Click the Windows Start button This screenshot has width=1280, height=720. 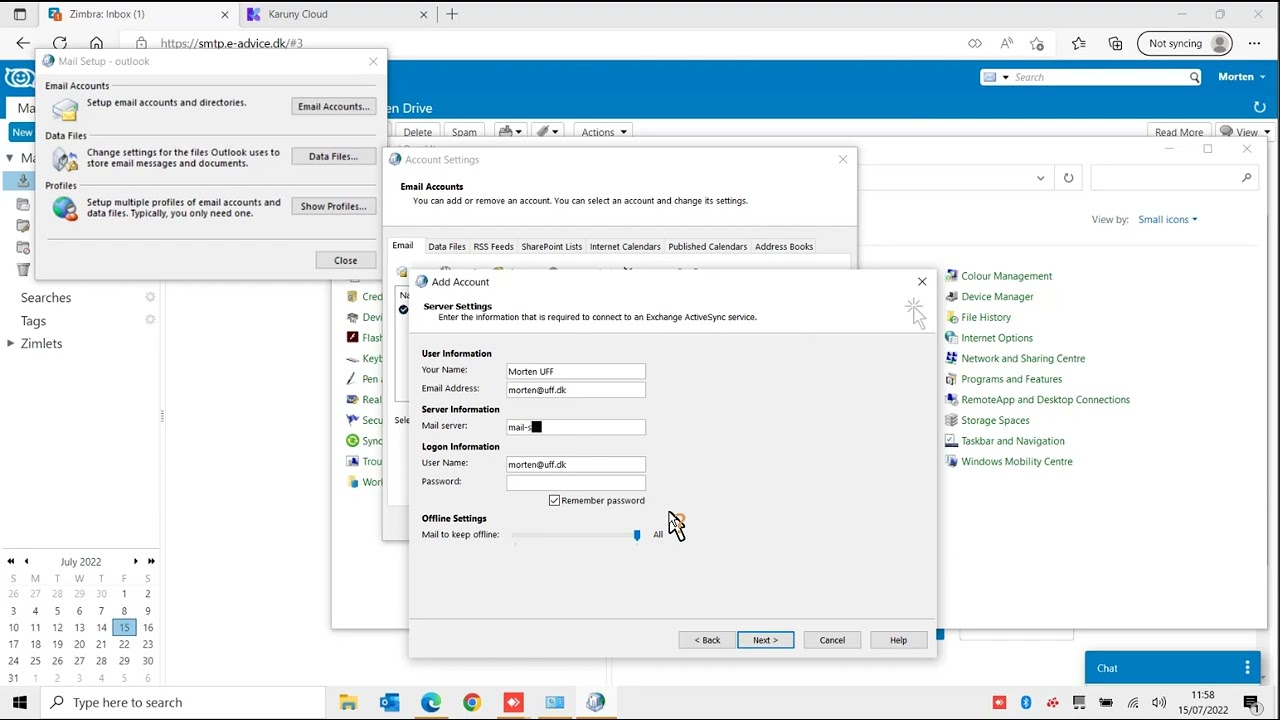click(x=19, y=702)
